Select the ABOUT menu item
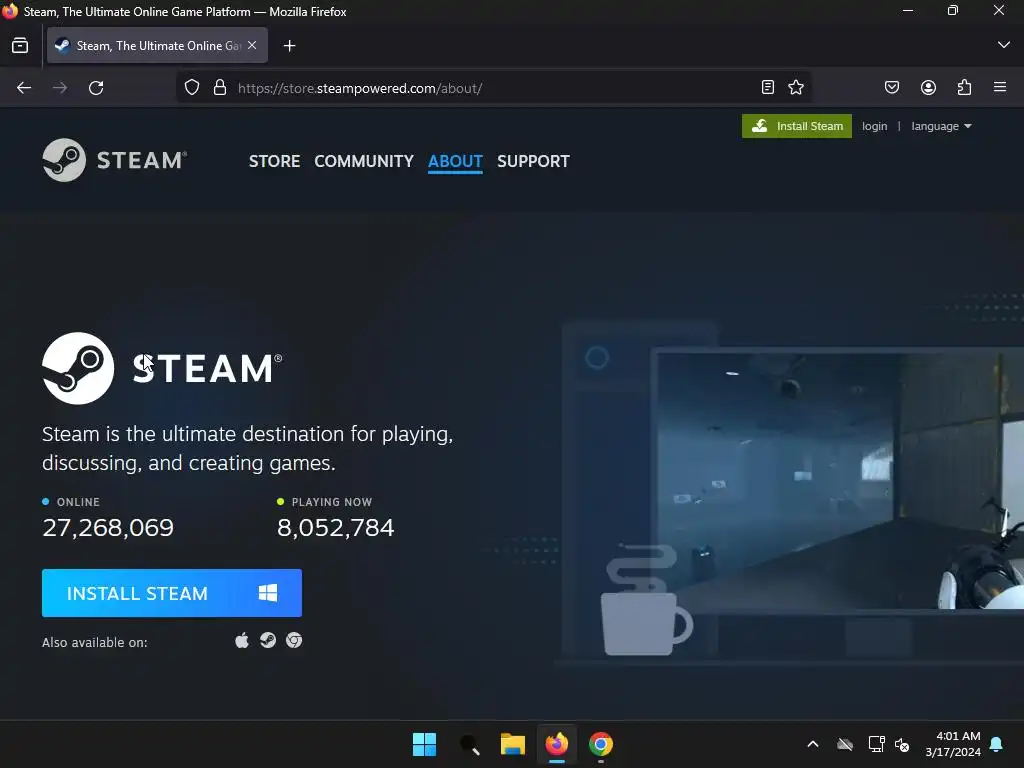This screenshot has height=768, width=1024. coord(455,161)
